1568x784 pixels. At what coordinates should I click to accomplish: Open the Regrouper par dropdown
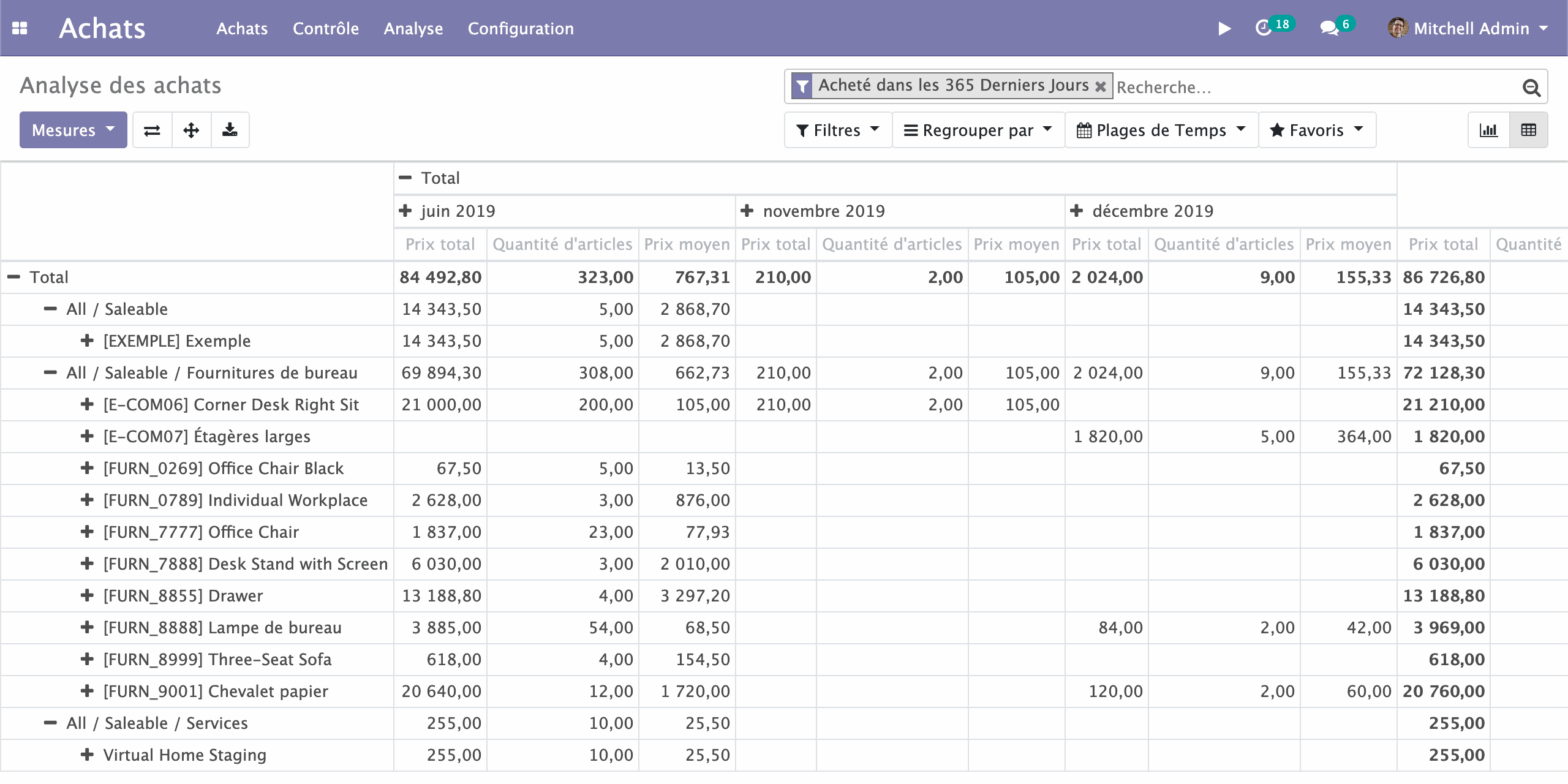point(978,130)
